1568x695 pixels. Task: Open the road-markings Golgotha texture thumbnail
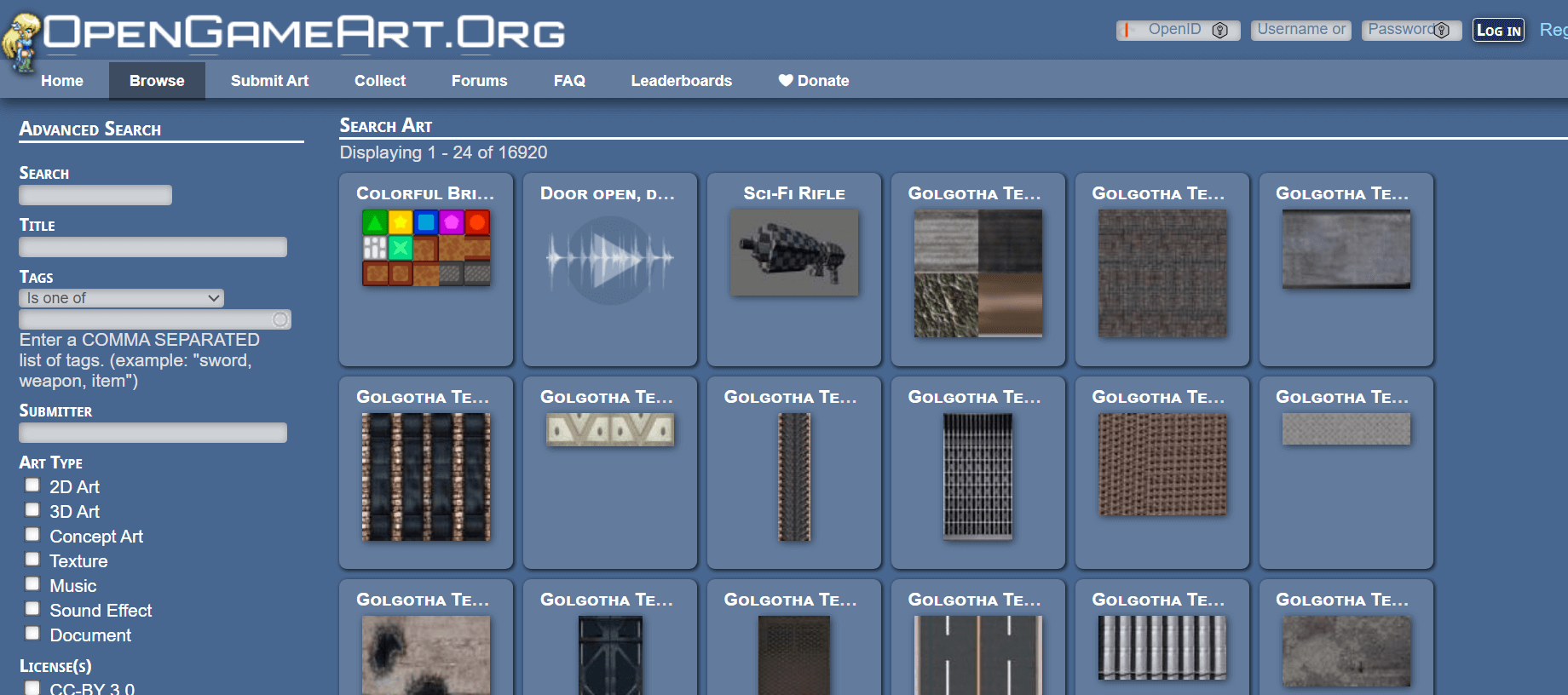tap(977, 654)
